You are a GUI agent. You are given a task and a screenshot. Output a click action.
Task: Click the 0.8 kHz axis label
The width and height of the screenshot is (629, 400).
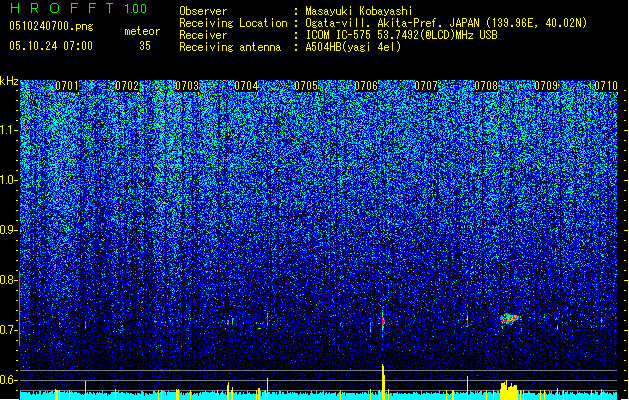tap(9, 280)
